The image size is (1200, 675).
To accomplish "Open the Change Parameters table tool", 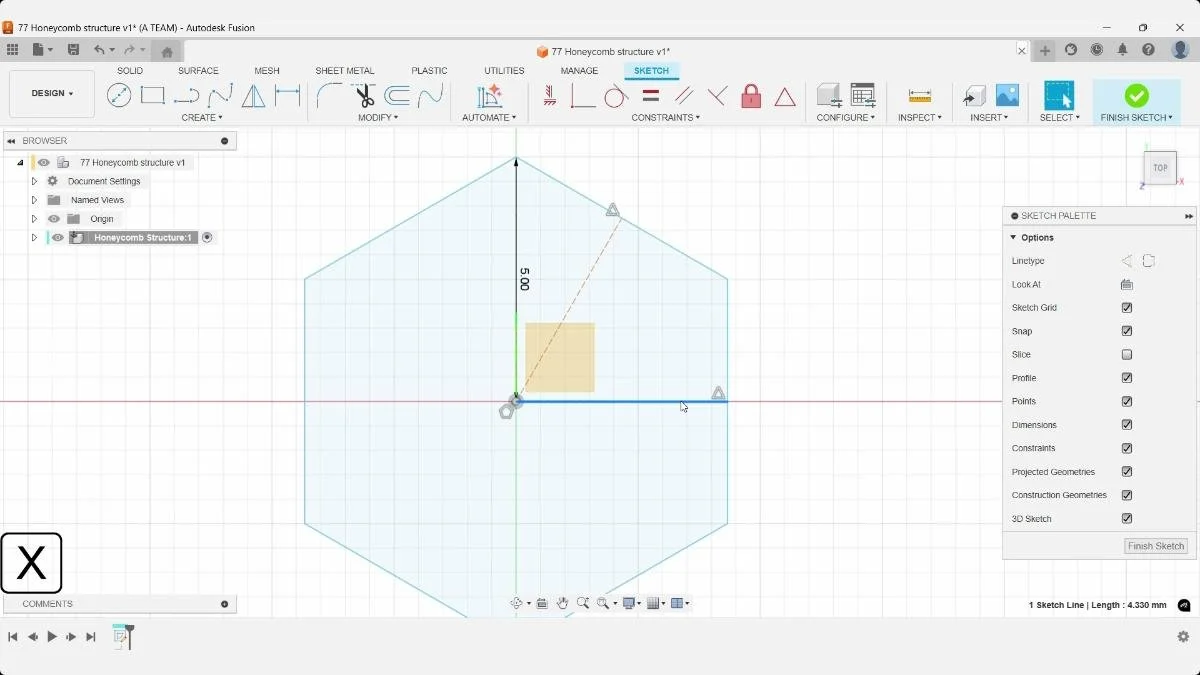I will [x=863, y=96].
